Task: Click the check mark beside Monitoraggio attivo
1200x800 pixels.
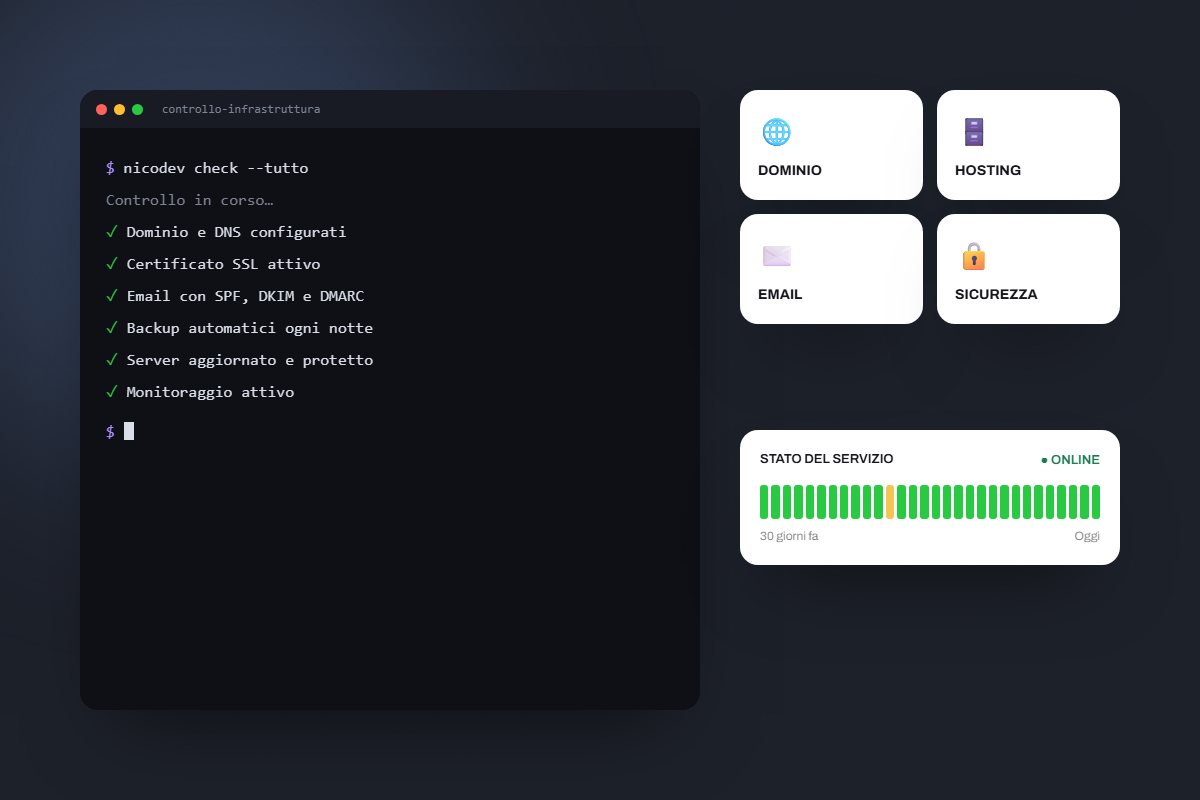Action: (111, 392)
